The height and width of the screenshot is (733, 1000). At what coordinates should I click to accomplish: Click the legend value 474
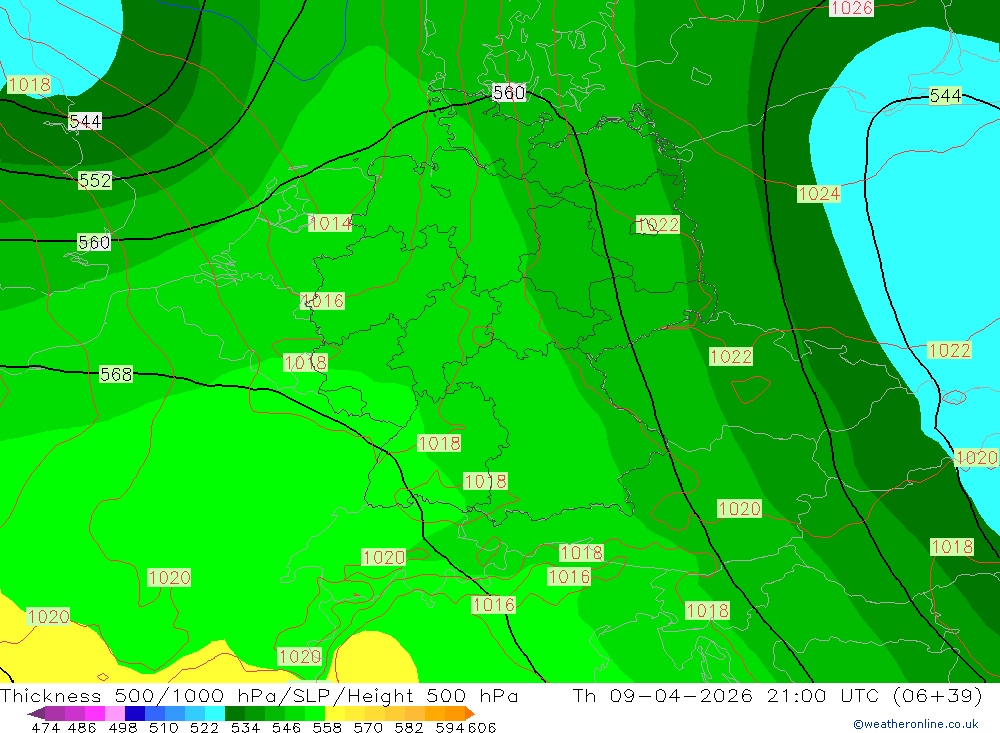pos(45,727)
